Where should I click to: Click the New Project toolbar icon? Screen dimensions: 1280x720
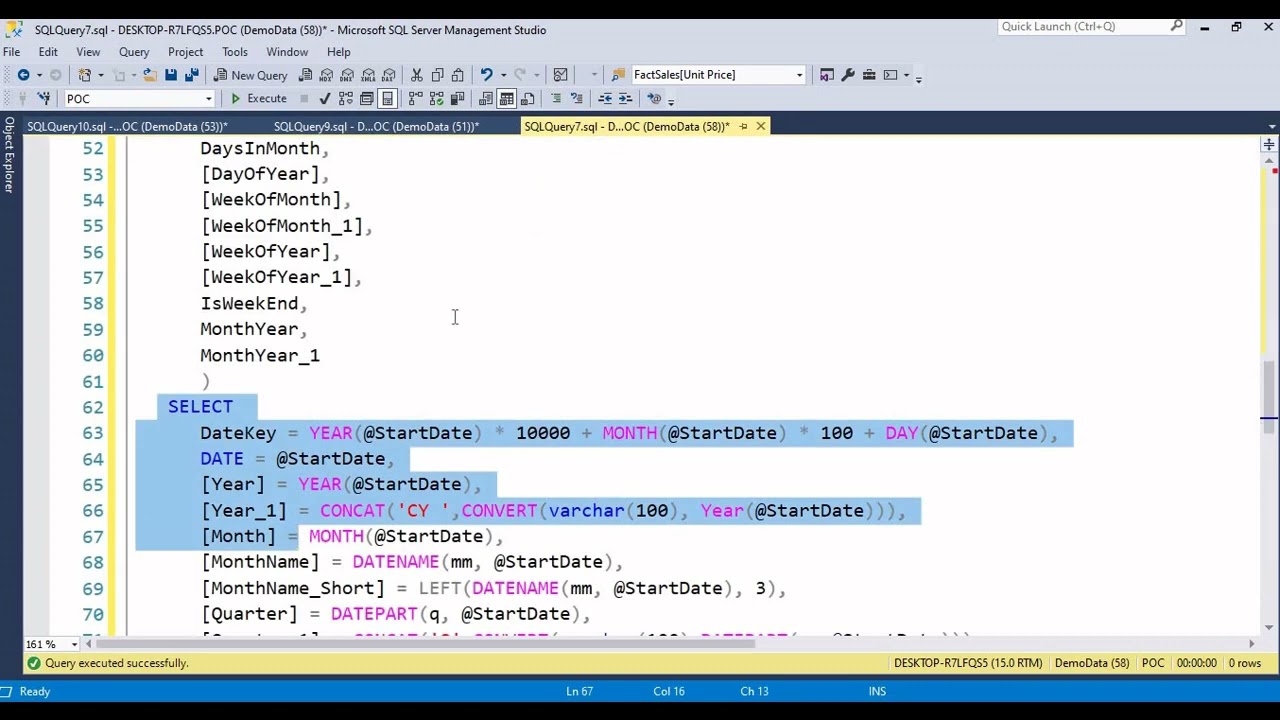(84, 75)
